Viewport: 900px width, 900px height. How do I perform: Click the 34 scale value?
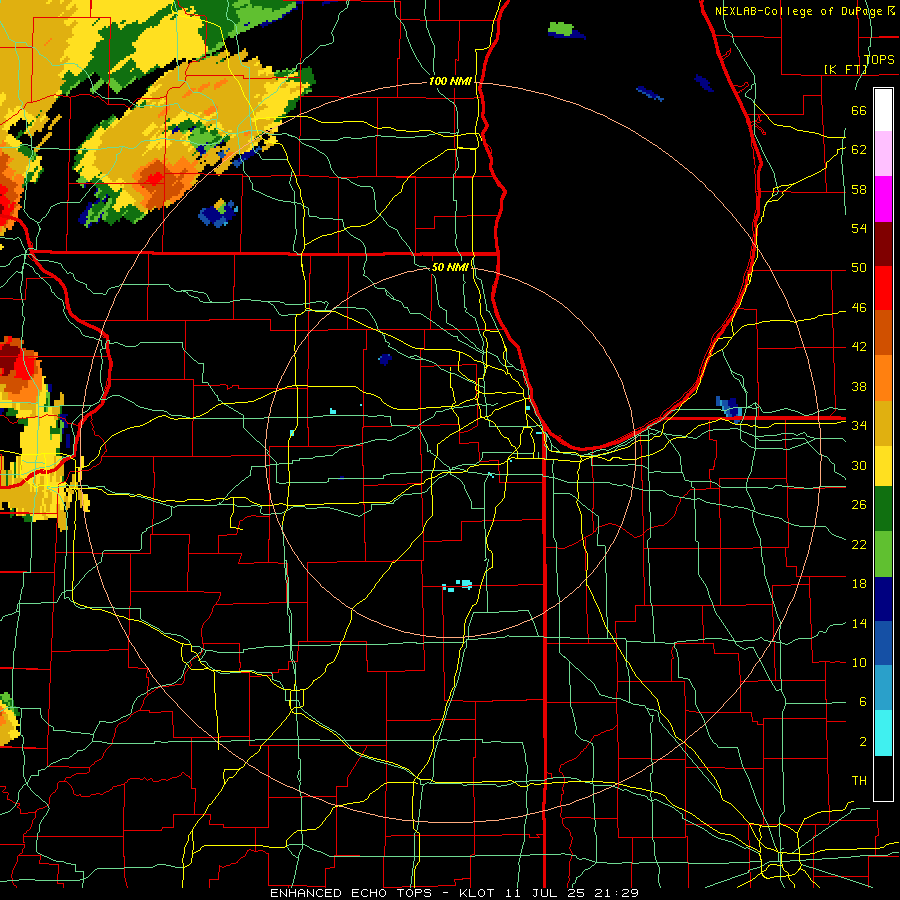click(859, 426)
